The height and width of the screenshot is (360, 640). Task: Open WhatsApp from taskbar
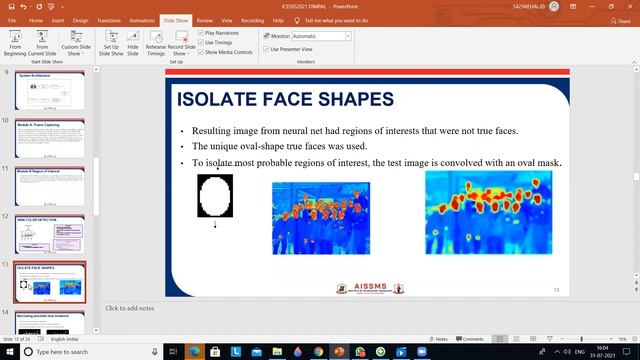coord(360,351)
